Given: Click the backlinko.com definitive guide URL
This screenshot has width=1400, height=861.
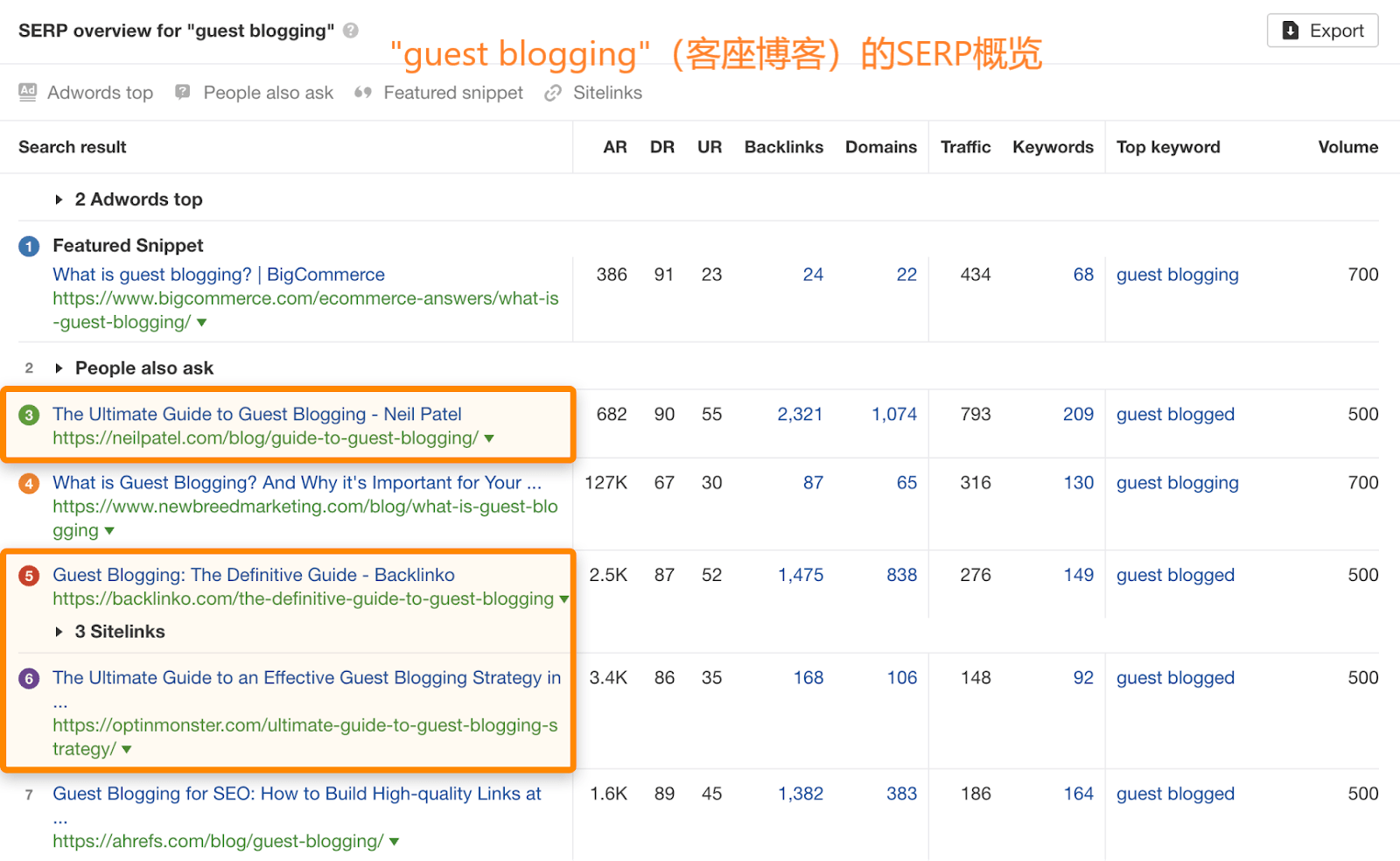Looking at the screenshot, I should (x=303, y=598).
